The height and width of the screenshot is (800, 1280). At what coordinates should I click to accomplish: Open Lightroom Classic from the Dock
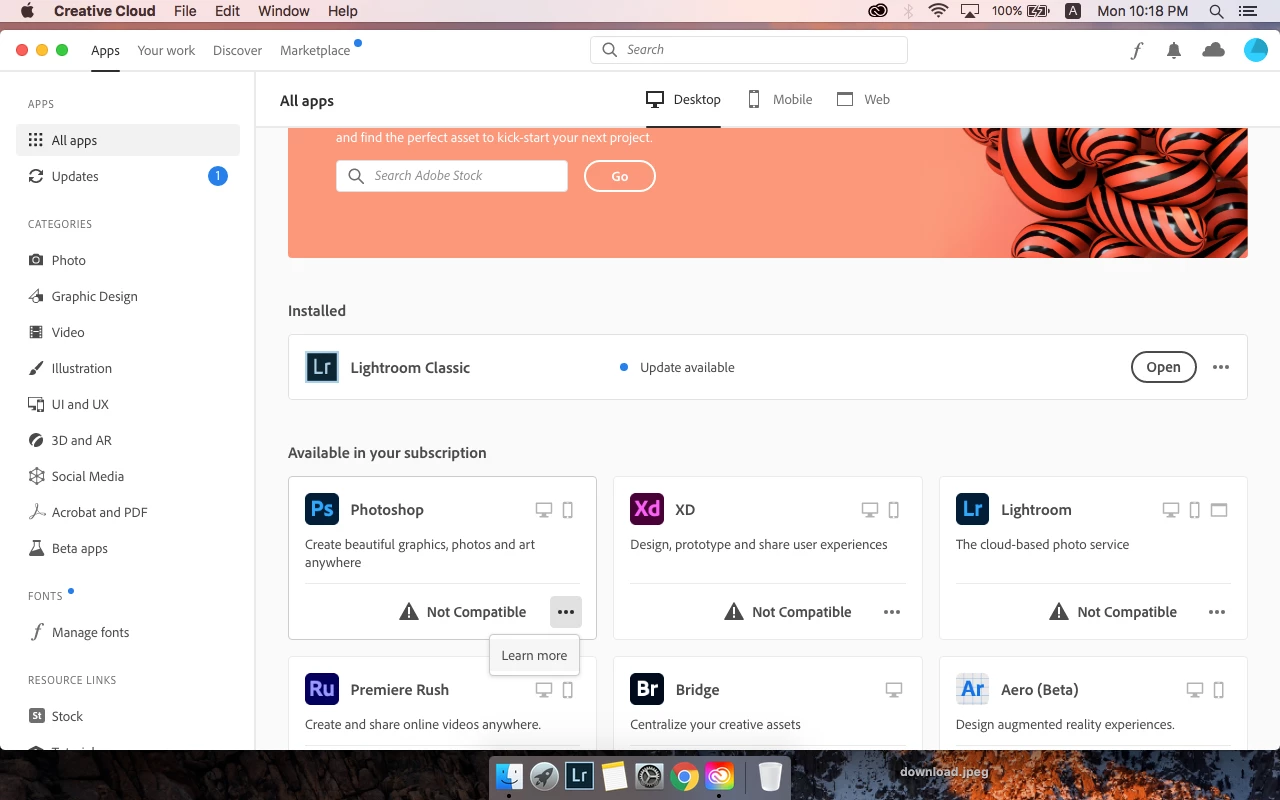coord(579,775)
